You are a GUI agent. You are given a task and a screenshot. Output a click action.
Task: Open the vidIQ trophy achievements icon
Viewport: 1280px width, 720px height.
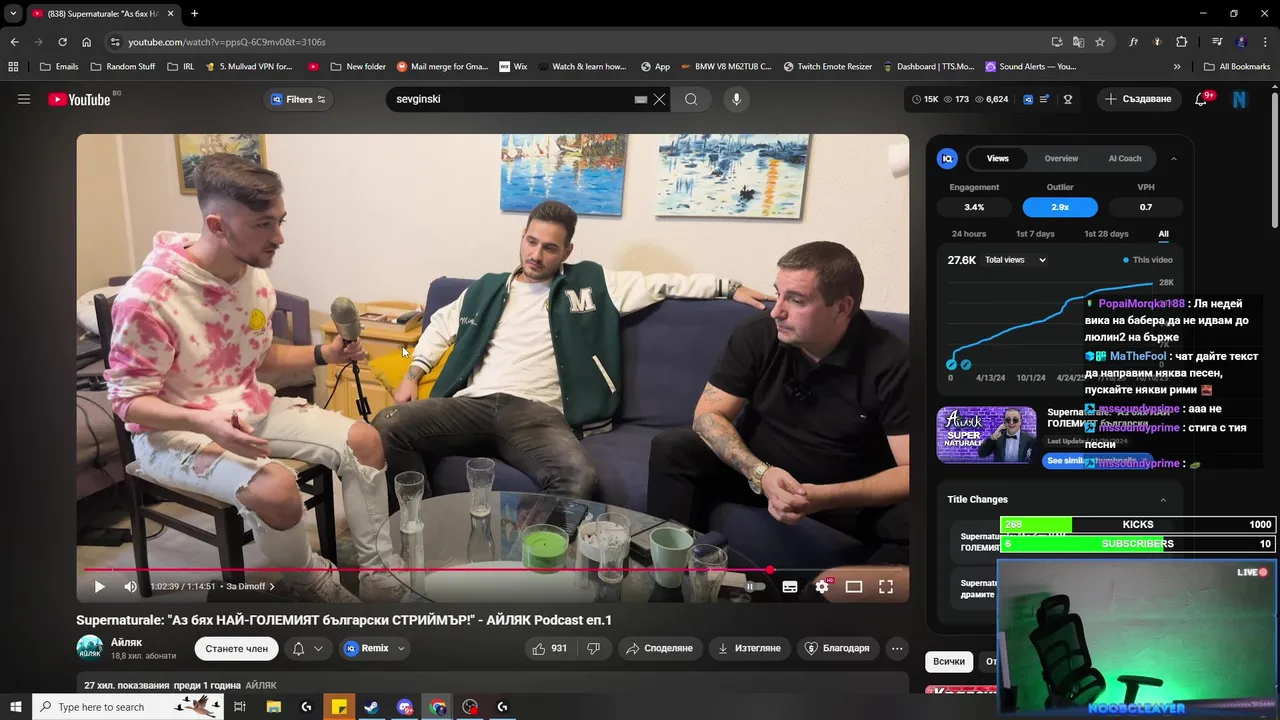coord(1068,99)
